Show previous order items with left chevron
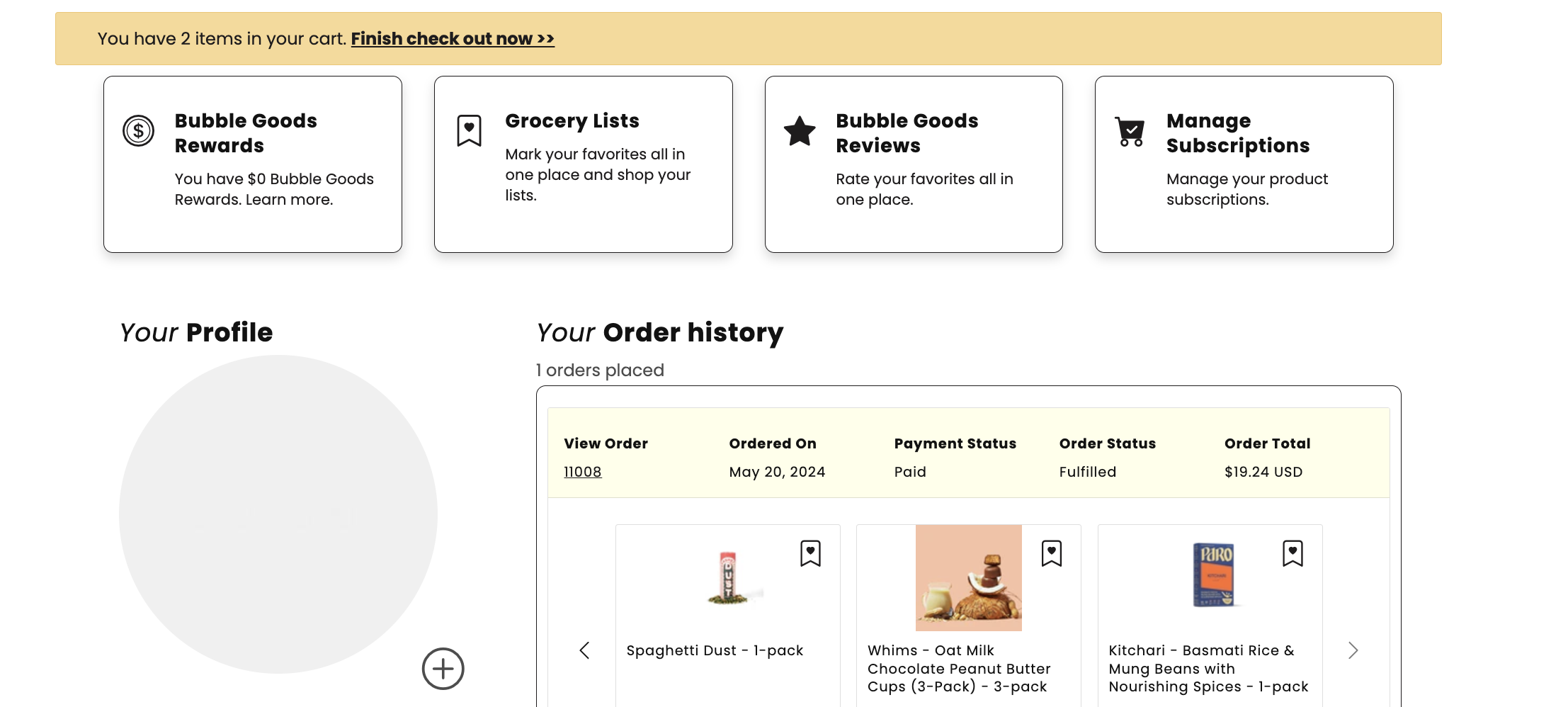Viewport: 1568px width, 707px height. click(584, 650)
